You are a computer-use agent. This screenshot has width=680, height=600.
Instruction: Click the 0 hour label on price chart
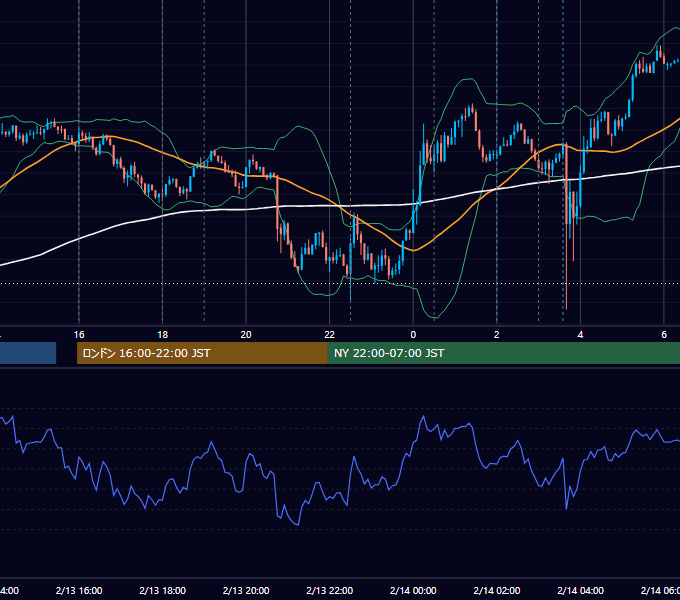[413, 335]
